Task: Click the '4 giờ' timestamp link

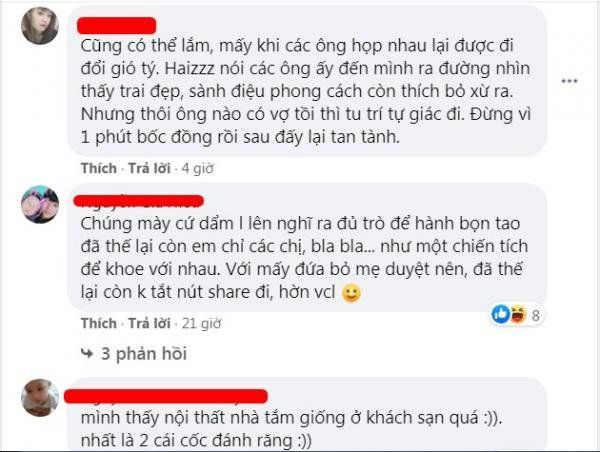Action: pyautogui.click(x=197, y=168)
